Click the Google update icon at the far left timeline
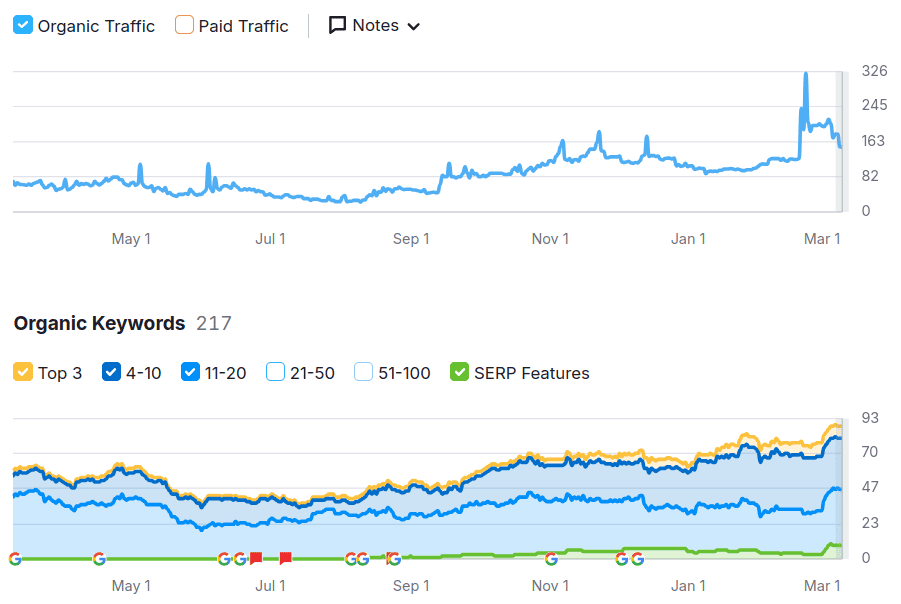This screenshot has height=604, width=901. click(x=15, y=558)
